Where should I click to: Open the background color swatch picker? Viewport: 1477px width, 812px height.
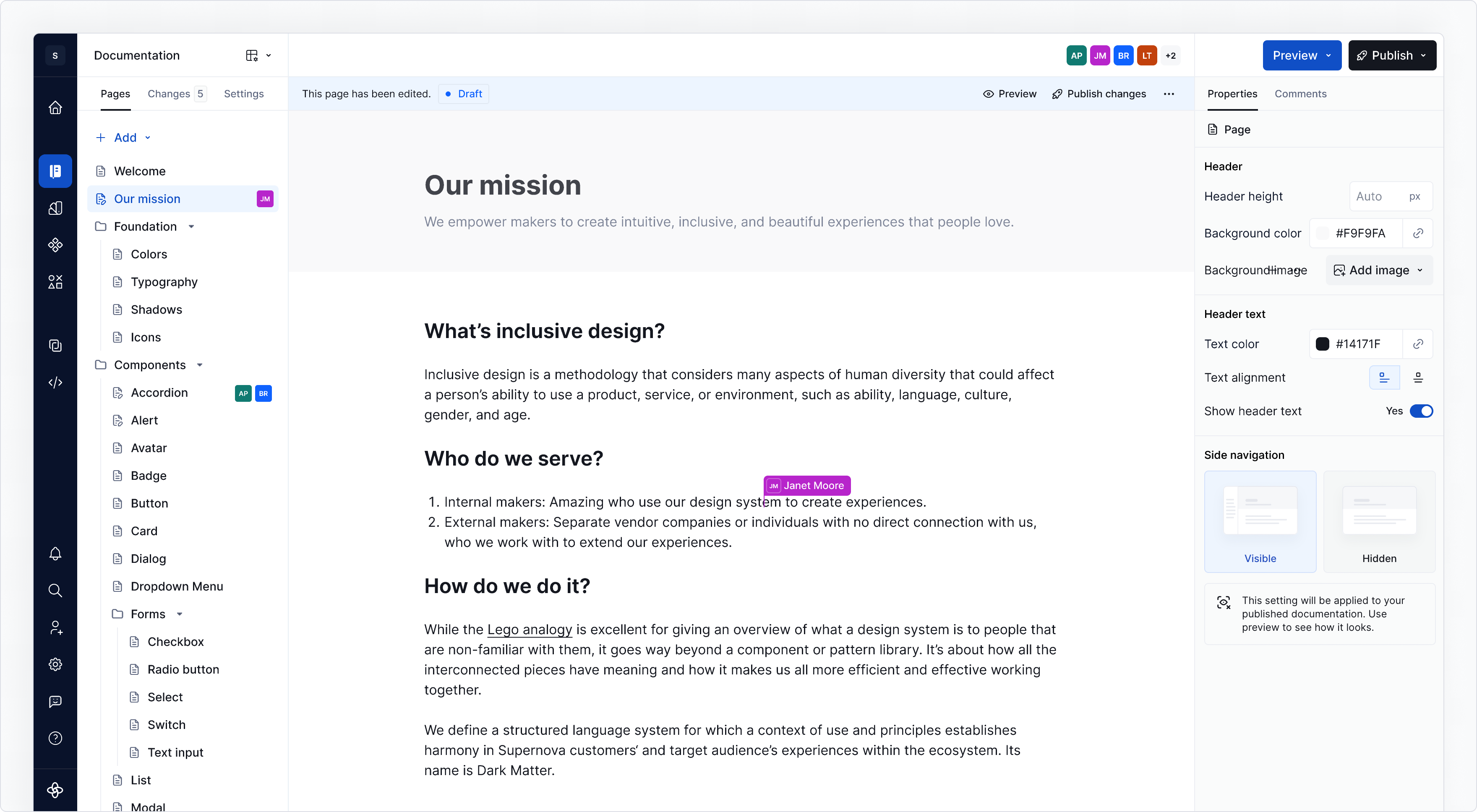[1323, 233]
